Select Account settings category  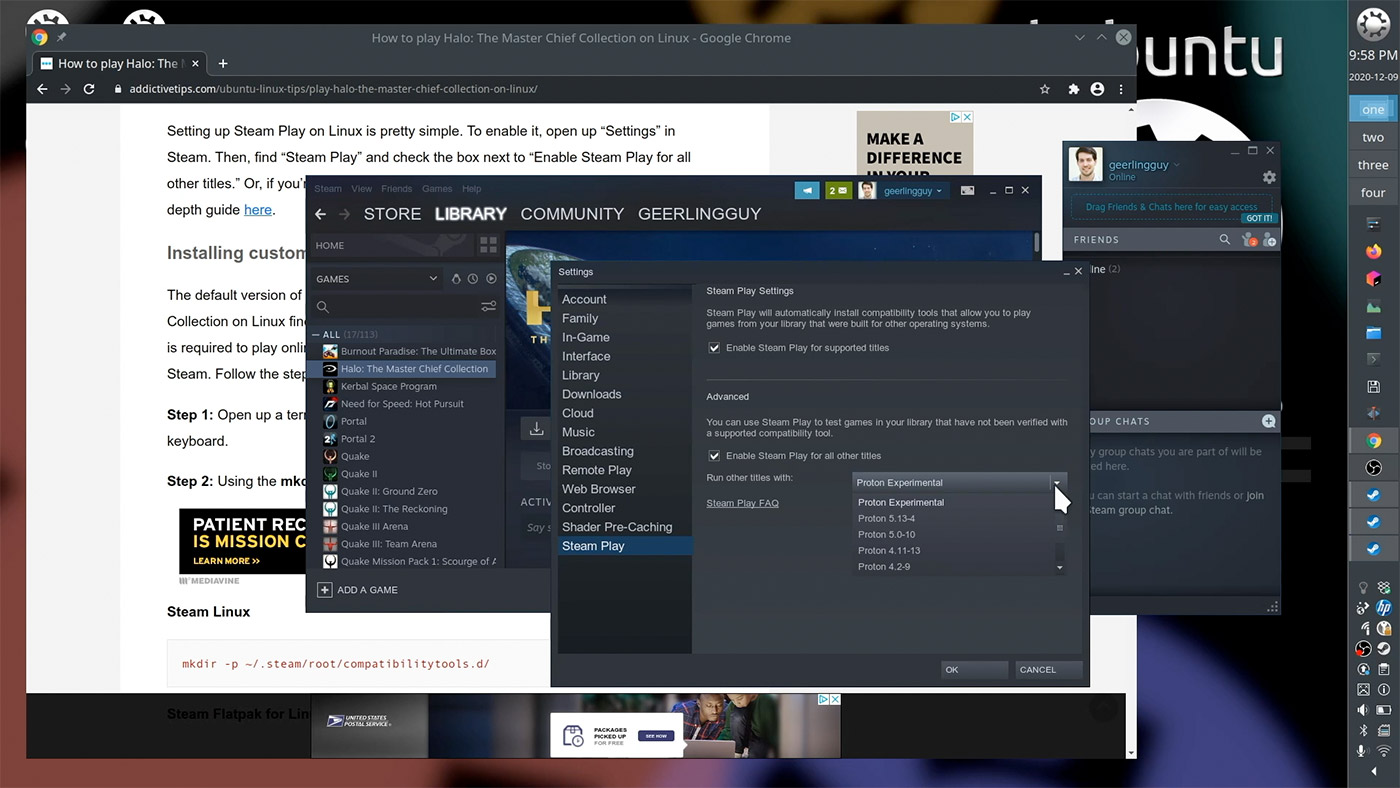point(584,299)
